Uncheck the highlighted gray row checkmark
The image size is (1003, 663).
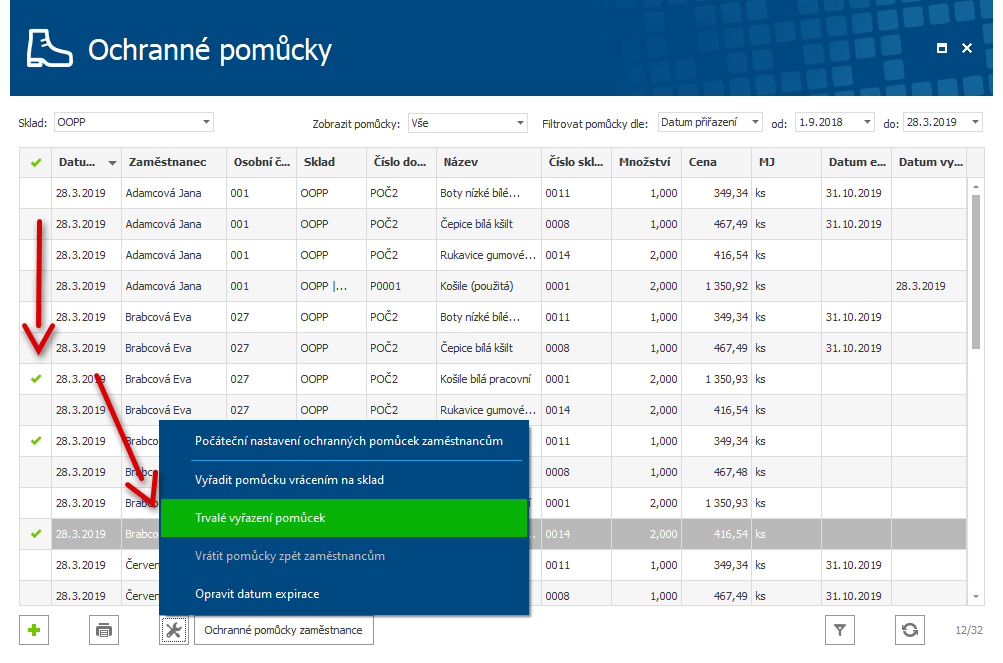pyautogui.click(x=36, y=534)
